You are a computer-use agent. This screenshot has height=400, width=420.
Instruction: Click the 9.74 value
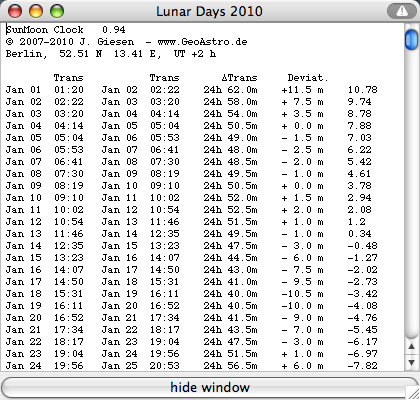coord(359,102)
